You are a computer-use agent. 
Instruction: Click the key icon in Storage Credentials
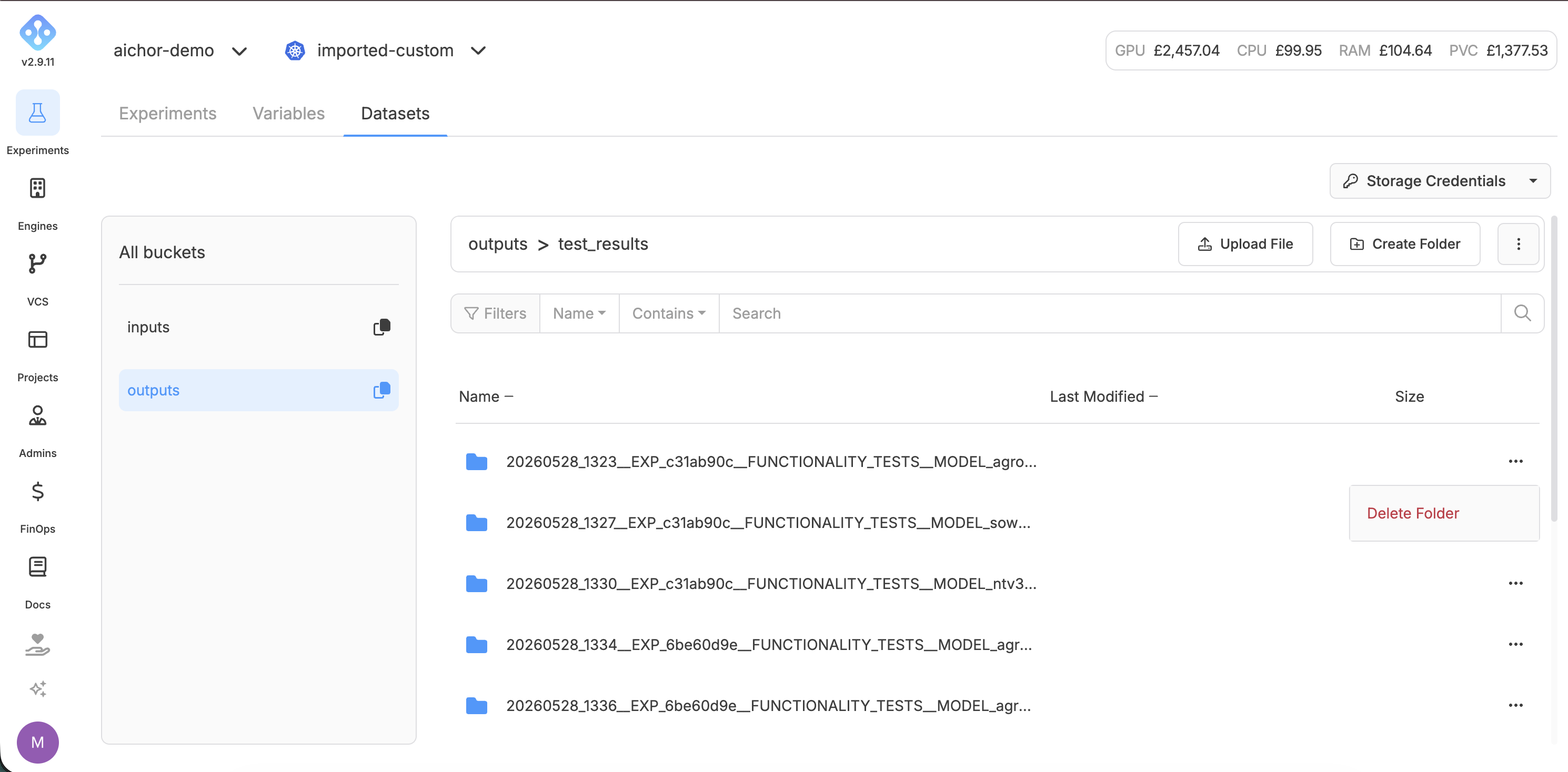click(1351, 181)
